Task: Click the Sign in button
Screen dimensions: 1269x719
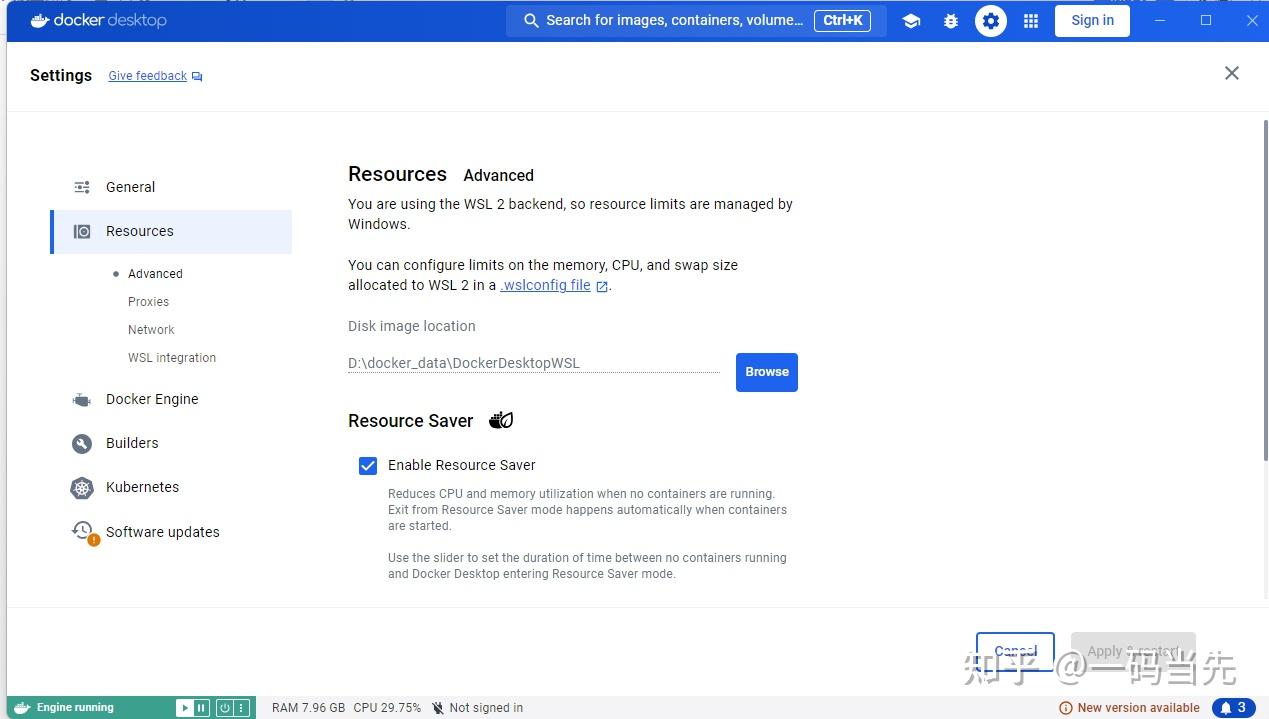Action: pos(1092,20)
